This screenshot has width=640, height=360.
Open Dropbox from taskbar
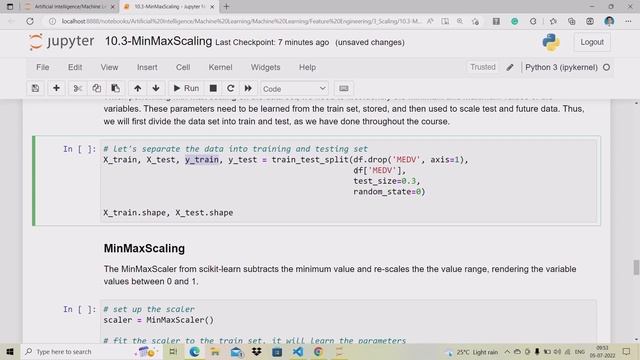click(x=256, y=351)
